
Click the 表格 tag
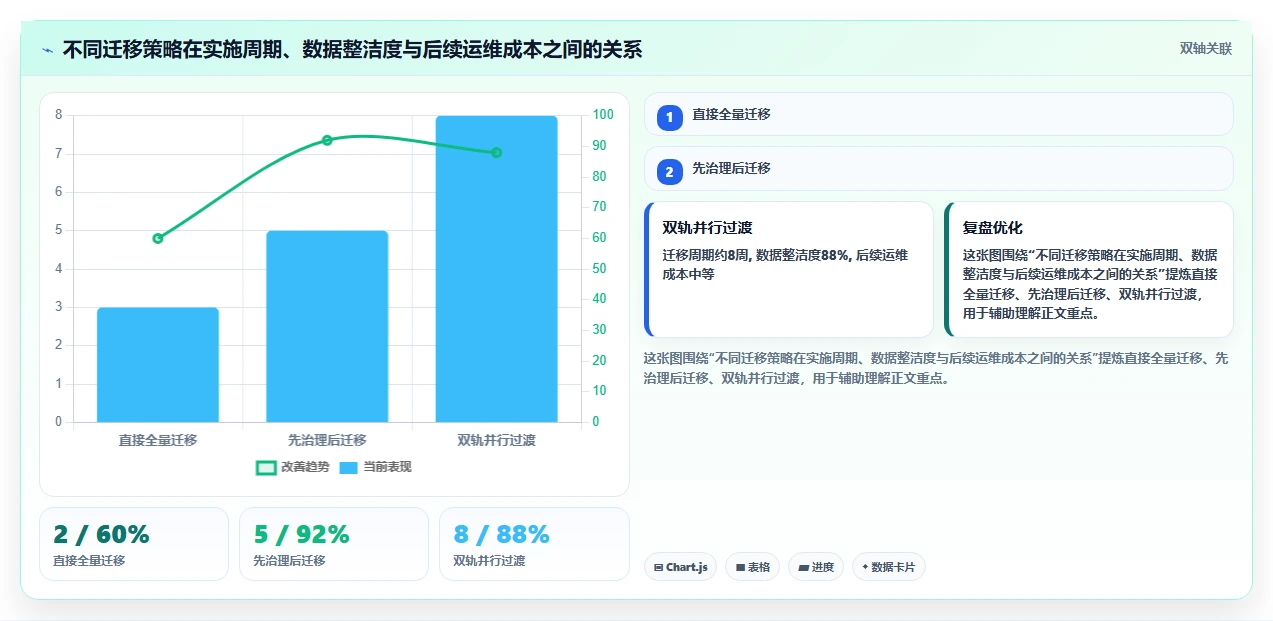(x=752, y=567)
